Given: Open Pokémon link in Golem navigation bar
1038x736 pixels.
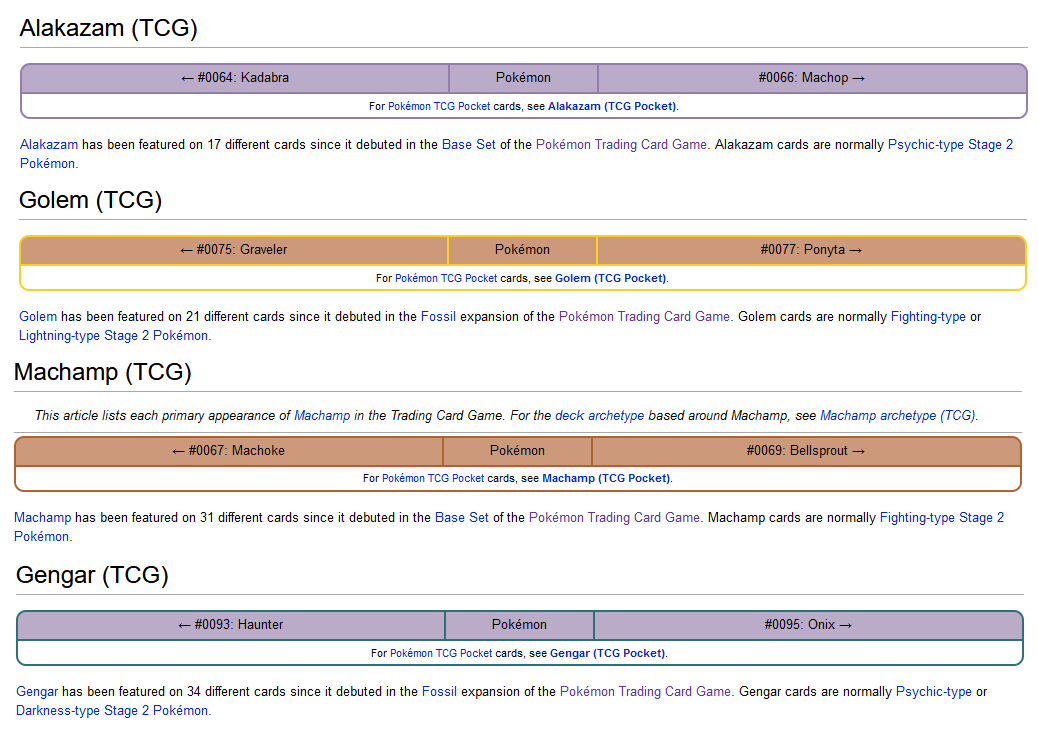Looking at the screenshot, I should (x=522, y=250).
